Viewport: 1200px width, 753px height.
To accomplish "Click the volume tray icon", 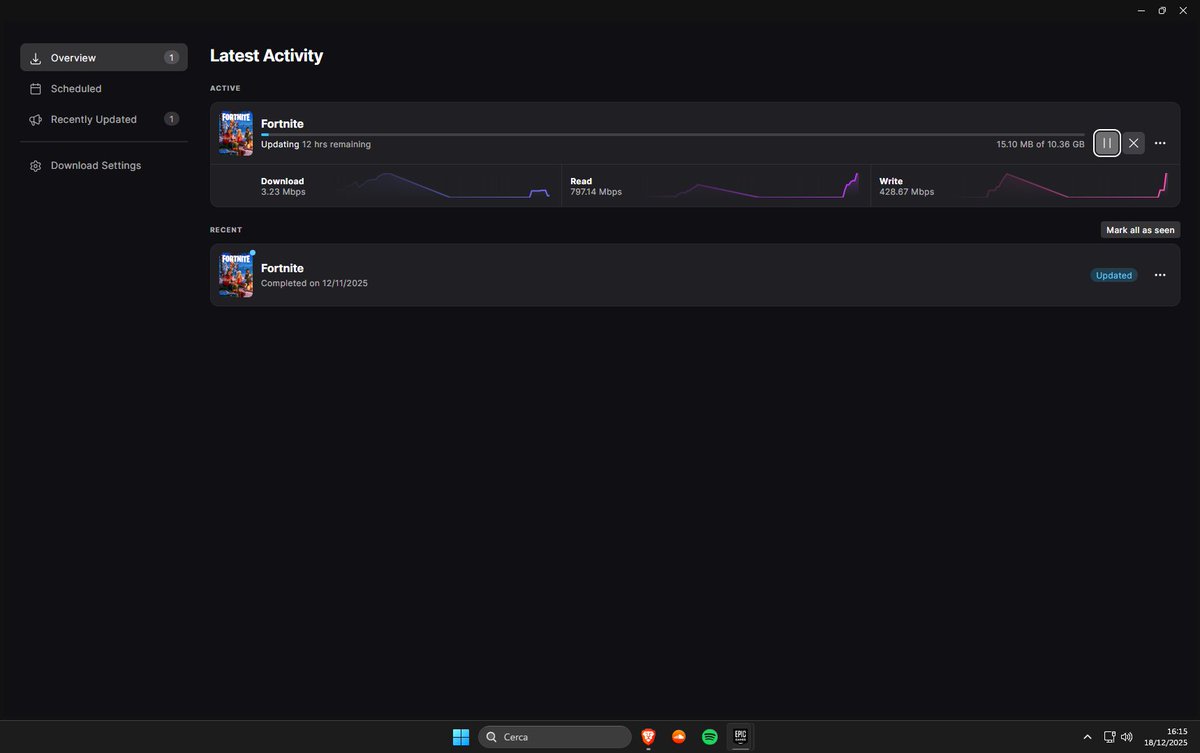I will click(x=1127, y=737).
